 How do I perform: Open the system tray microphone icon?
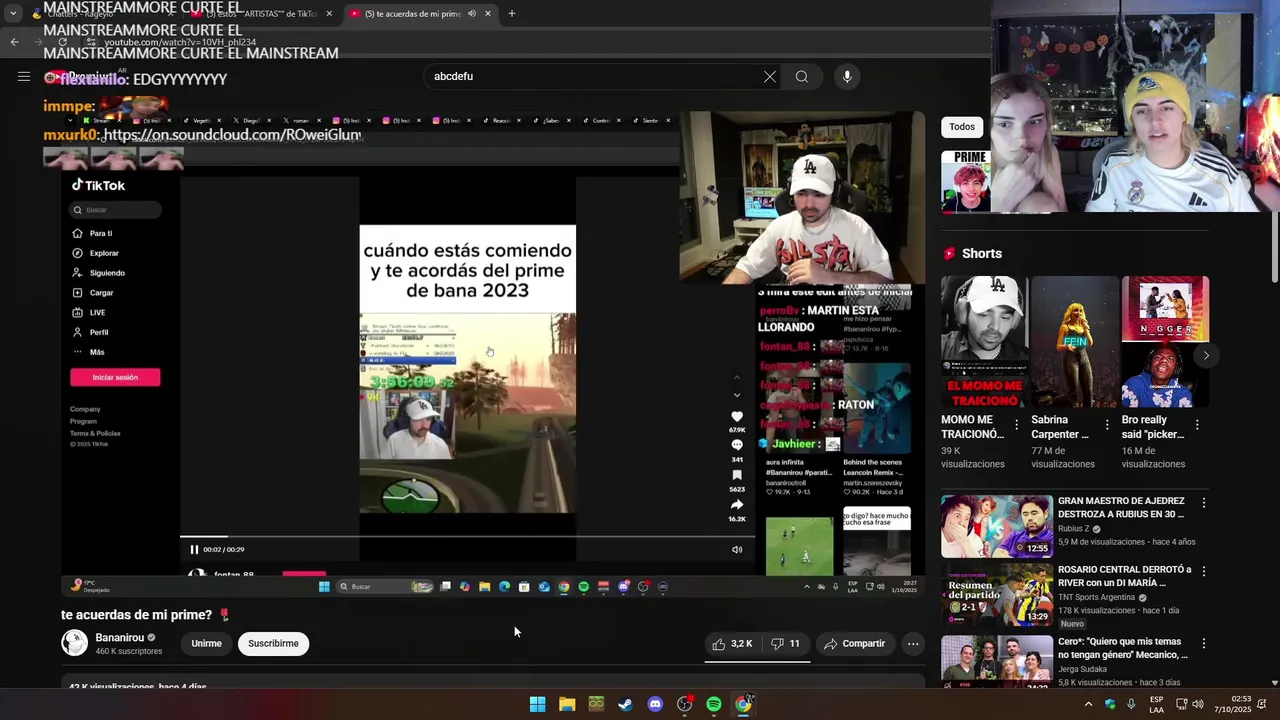[x=1131, y=704]
